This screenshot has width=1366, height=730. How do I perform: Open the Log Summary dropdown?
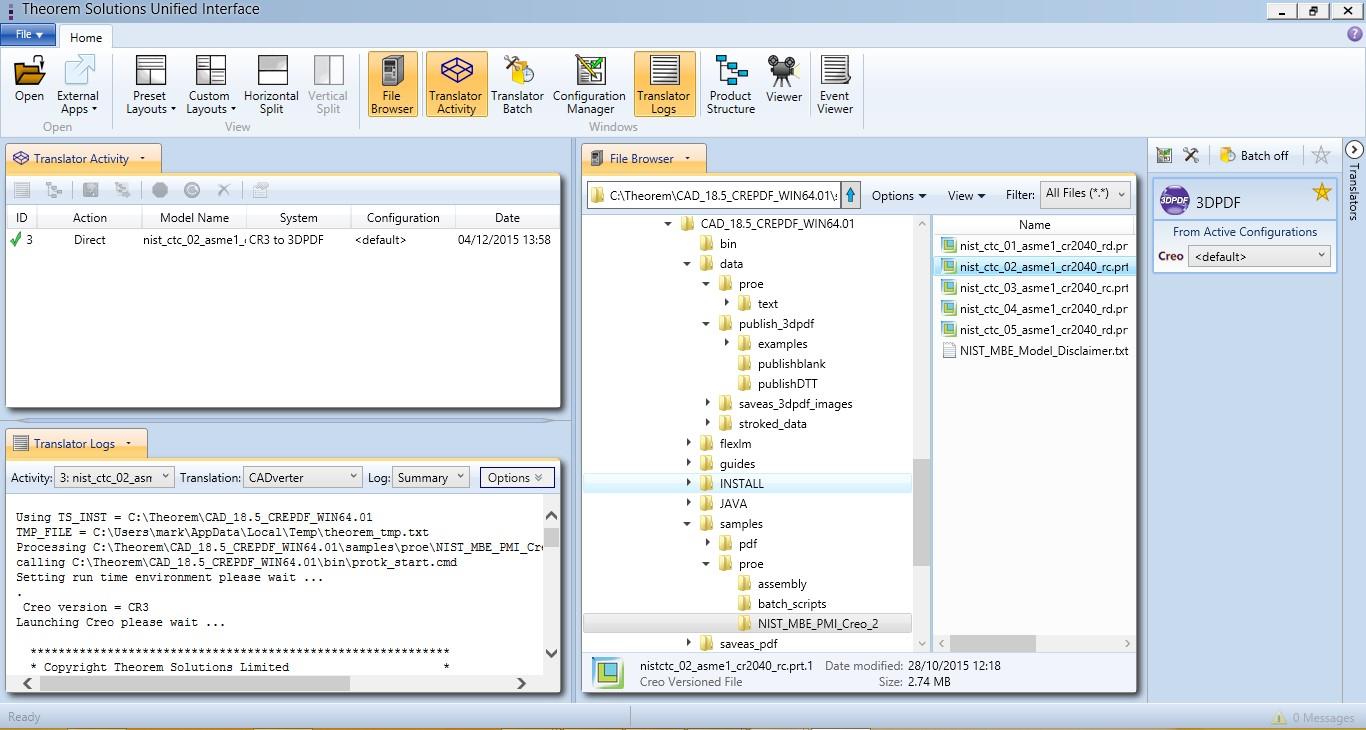click(x=430, y=477)
